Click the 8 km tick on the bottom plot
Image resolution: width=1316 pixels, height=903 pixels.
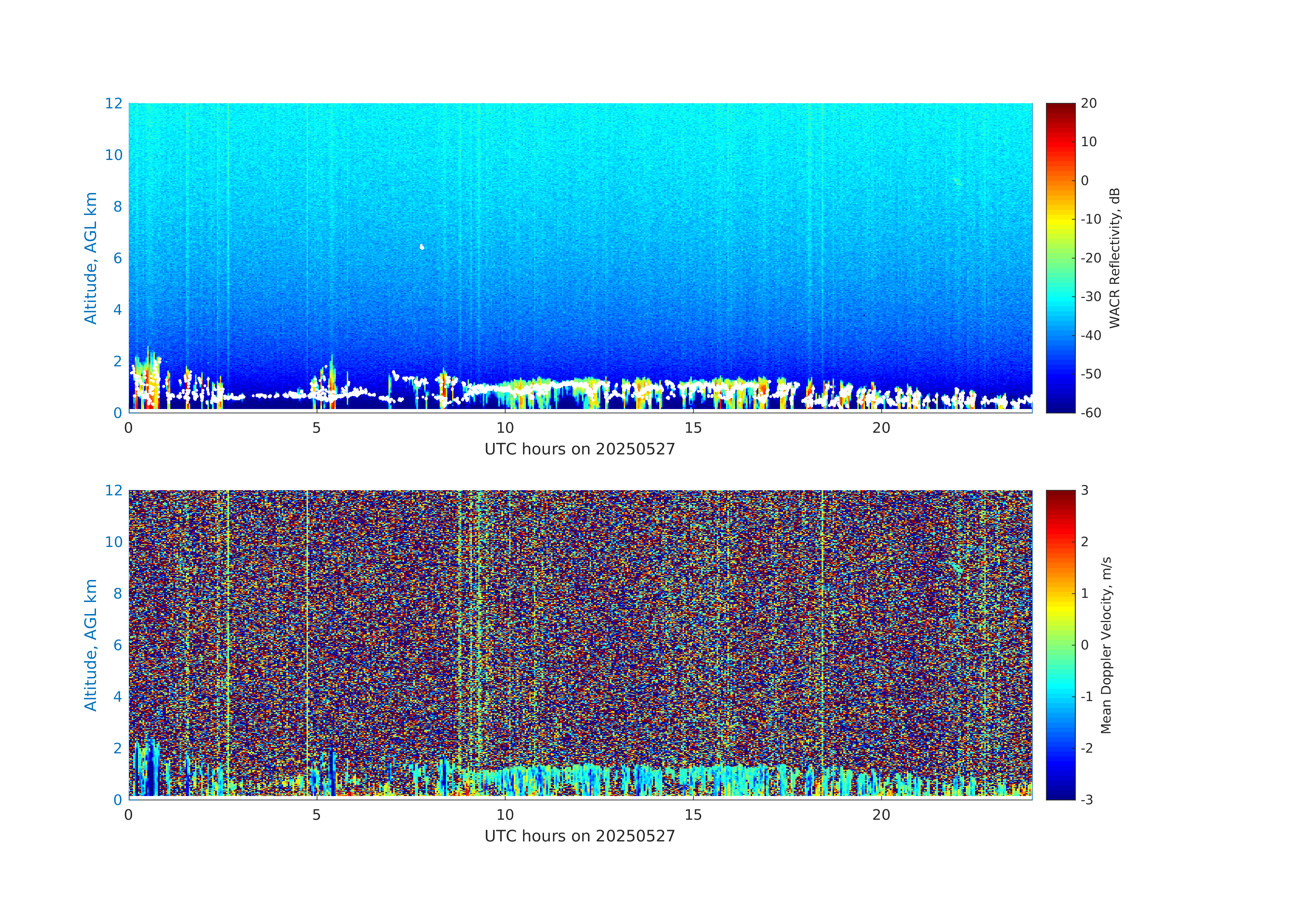[117, 593]
